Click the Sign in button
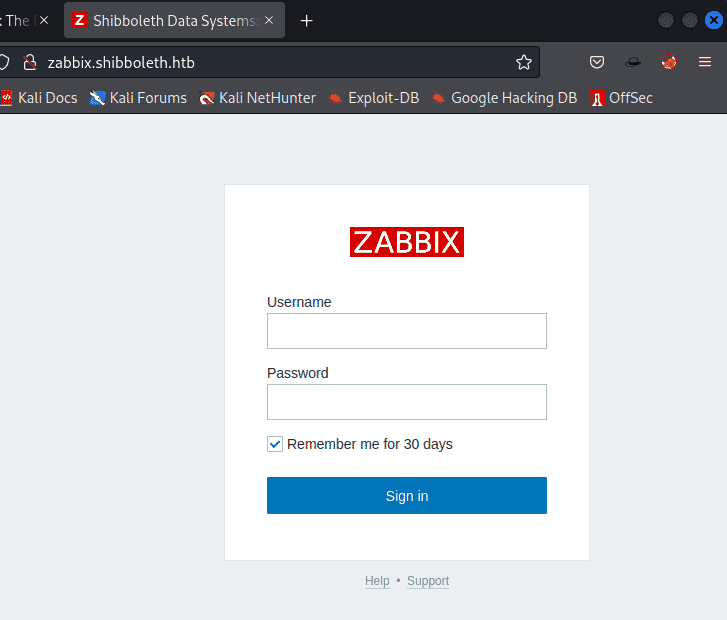Viewport: 727px width, 620px height. (407, 496)
